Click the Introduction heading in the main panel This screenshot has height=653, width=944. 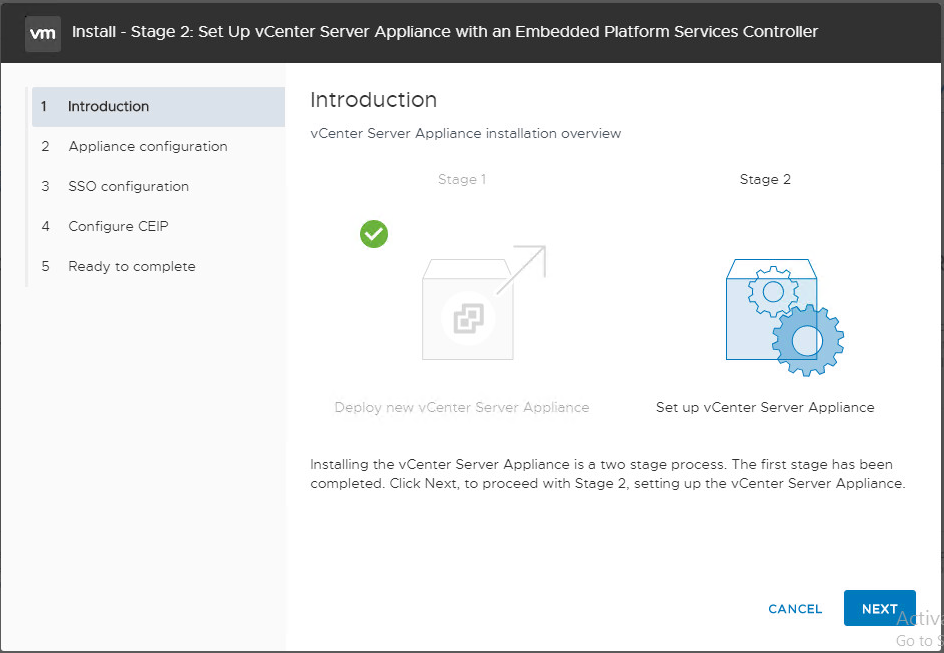point(373,100)
